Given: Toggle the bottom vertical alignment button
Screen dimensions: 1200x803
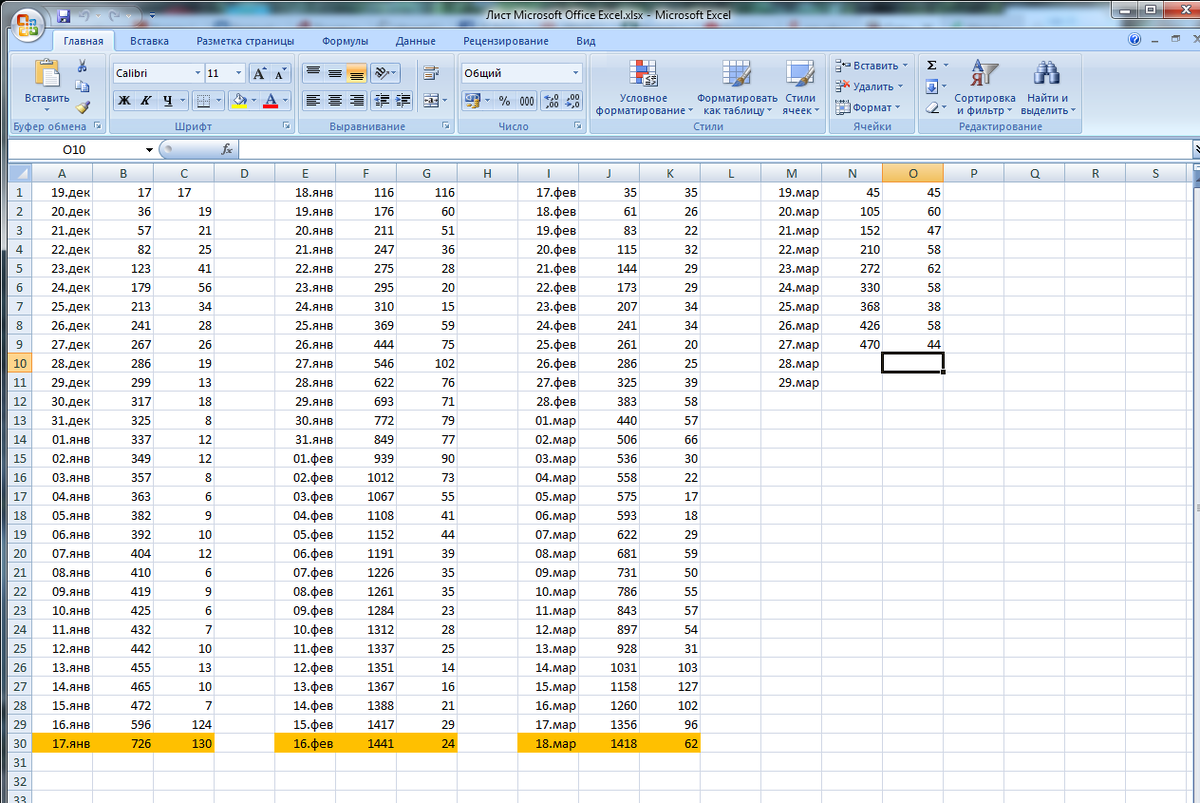Looking at the screenshot, I should 357,73.
